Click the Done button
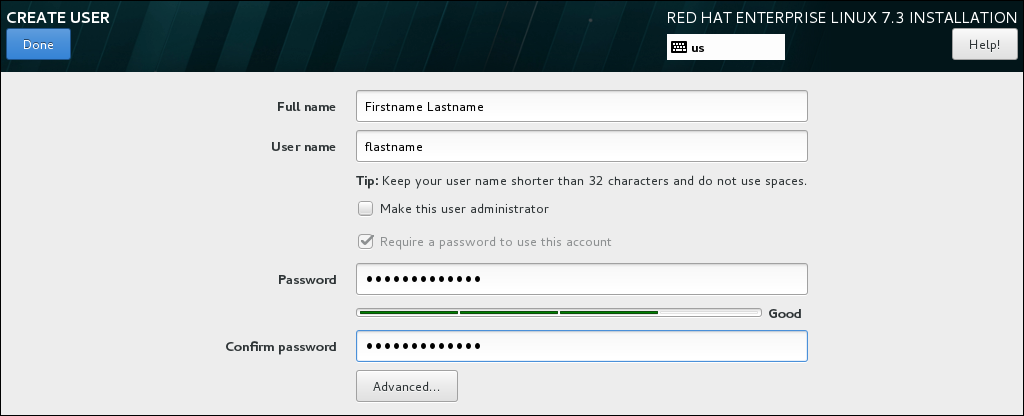The height and width of the screenshot is (416, 1024). pyautogui.click(x=37, y=45)
